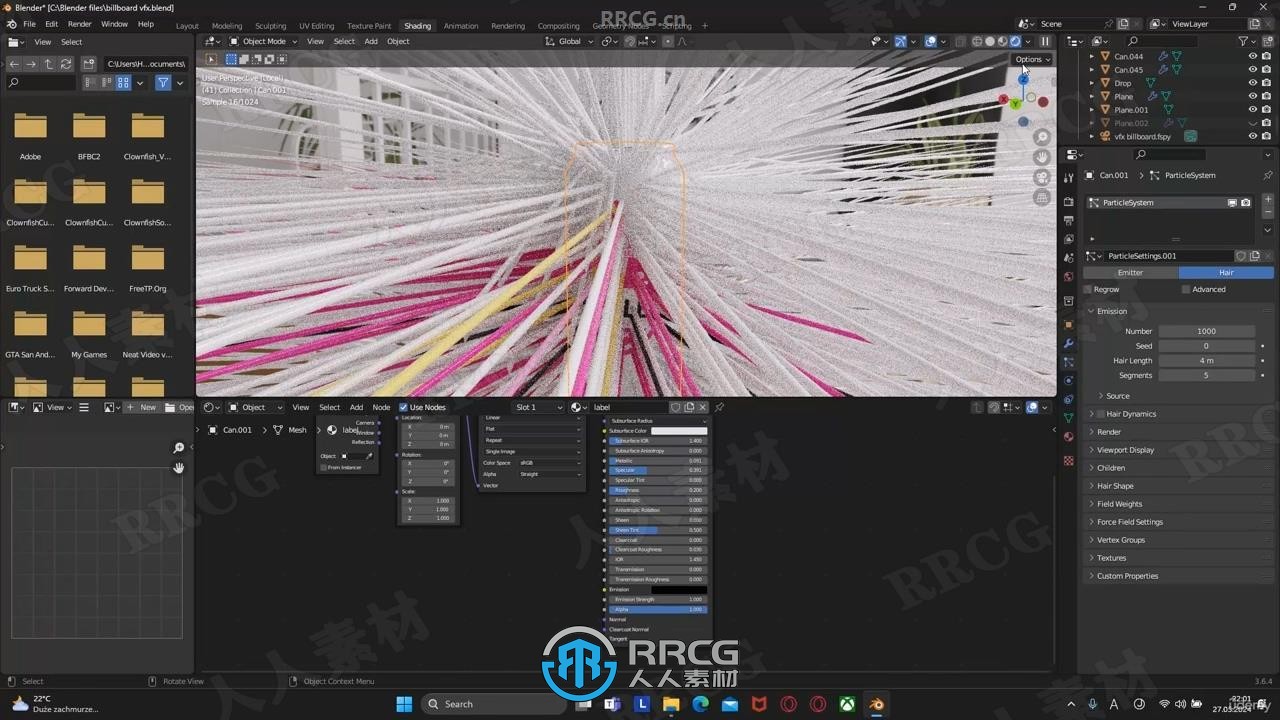Open the Object Mode dropdown
The height and width of the screenshot is (720, 1280).
click(262, 42)
